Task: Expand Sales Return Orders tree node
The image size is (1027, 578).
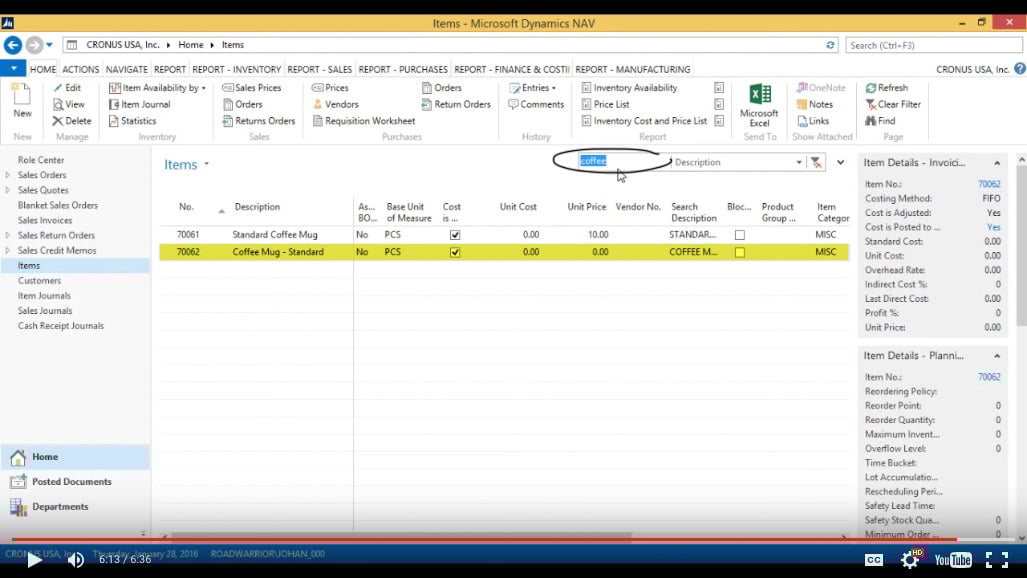Action: [8, 235]
